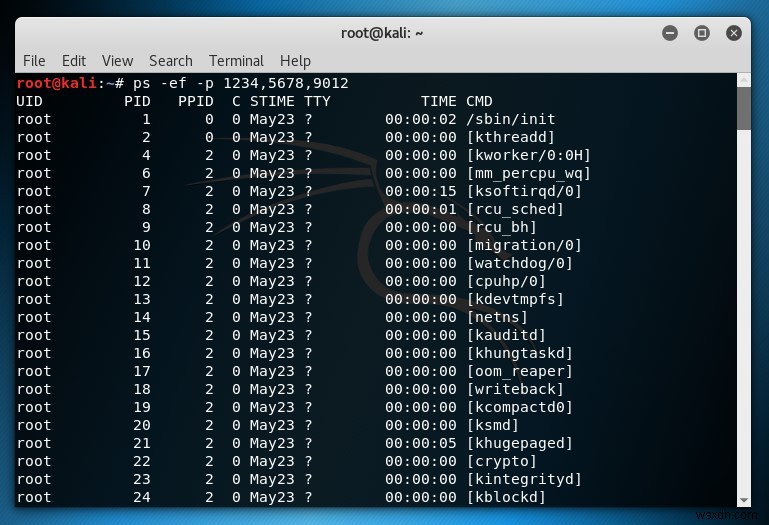Minimize the root@kali terminal window
Image resolution: width=769 pixels, height=525 pixels.
pos(670,33)
